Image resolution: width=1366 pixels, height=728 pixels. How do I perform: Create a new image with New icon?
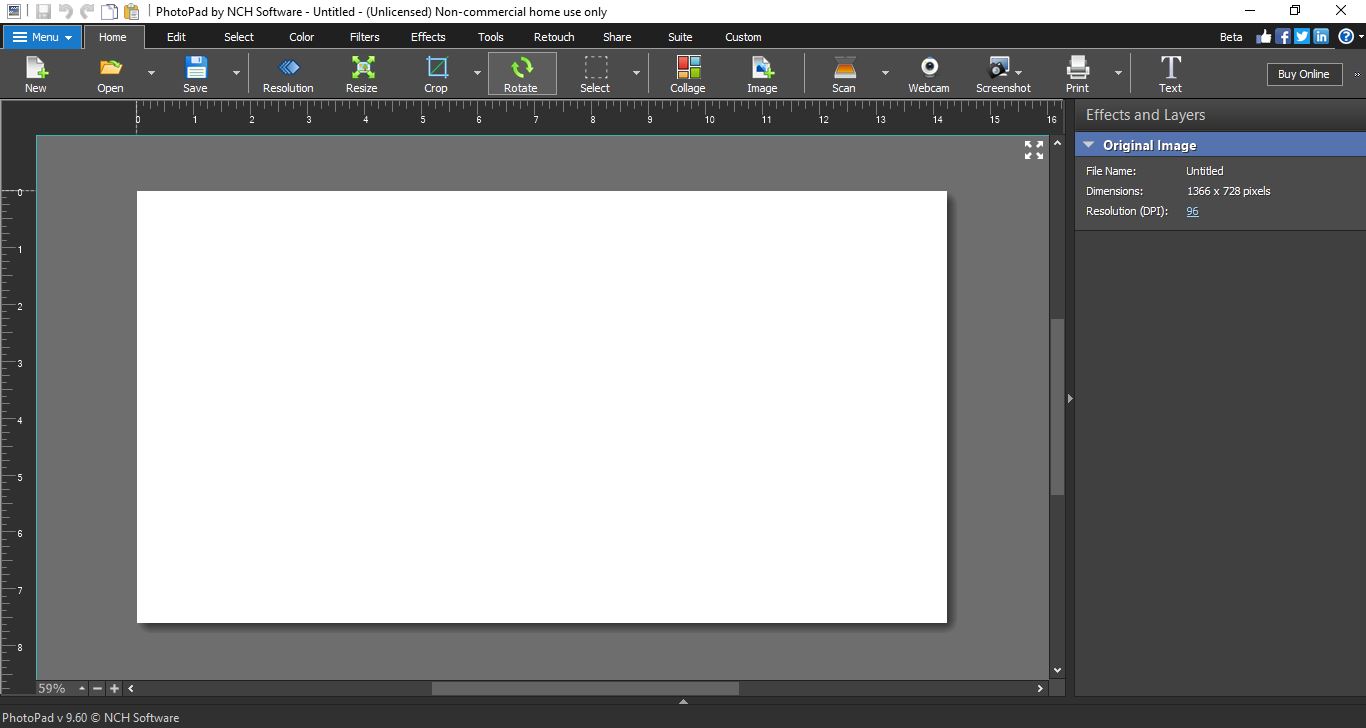point(36,74)
